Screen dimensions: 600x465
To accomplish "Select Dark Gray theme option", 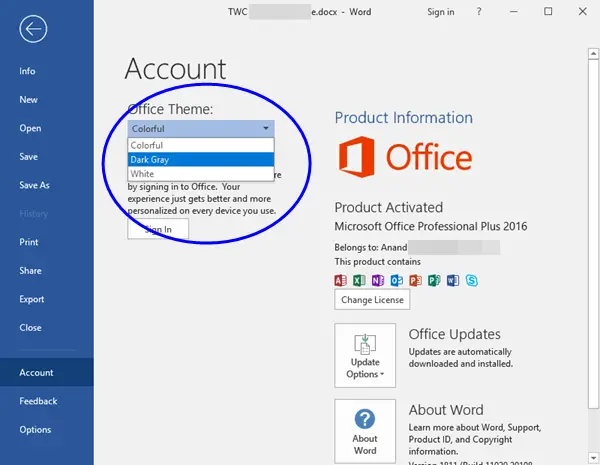I will (201, 160).
